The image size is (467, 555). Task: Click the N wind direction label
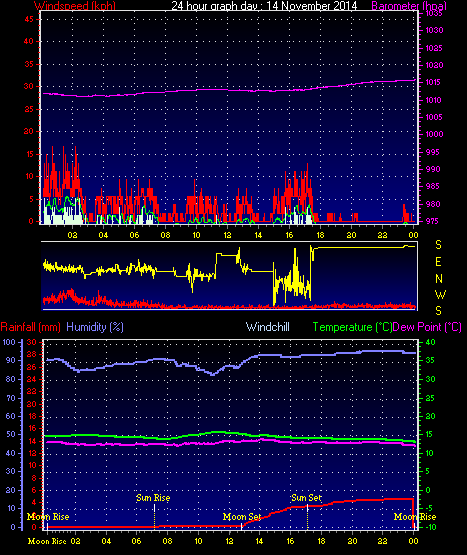439,279
